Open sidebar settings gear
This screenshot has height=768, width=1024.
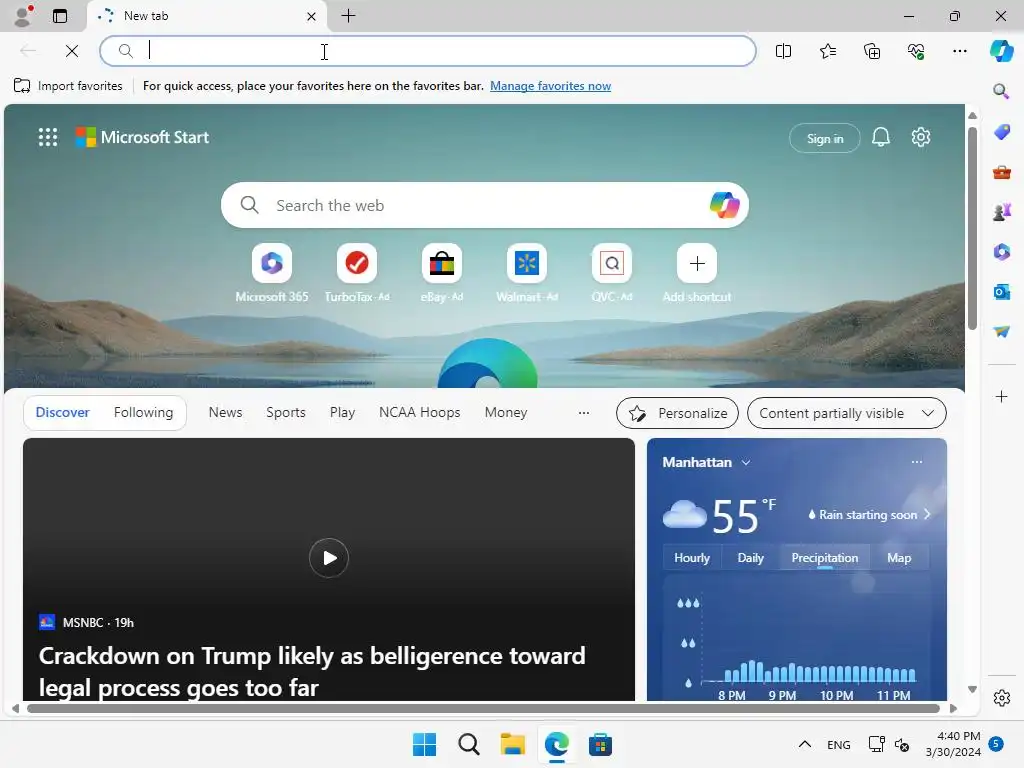coord(1001,698)
